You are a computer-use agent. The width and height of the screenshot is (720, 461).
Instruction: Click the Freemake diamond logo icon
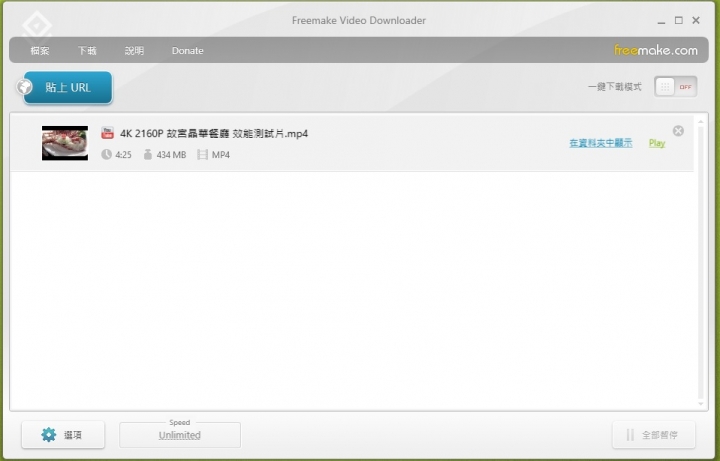coord(37,26)
